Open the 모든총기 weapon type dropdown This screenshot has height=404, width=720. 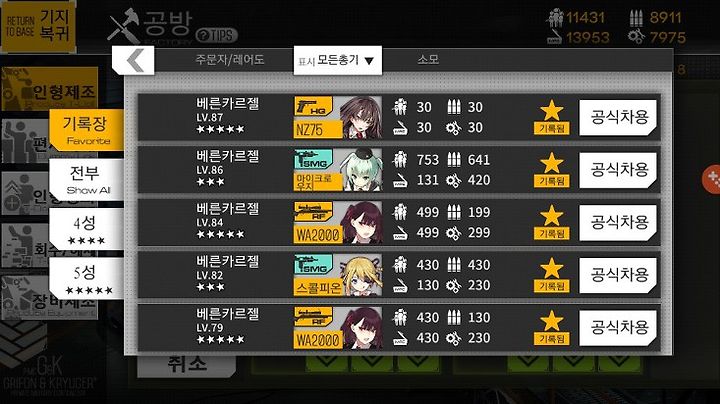point(338,60)
